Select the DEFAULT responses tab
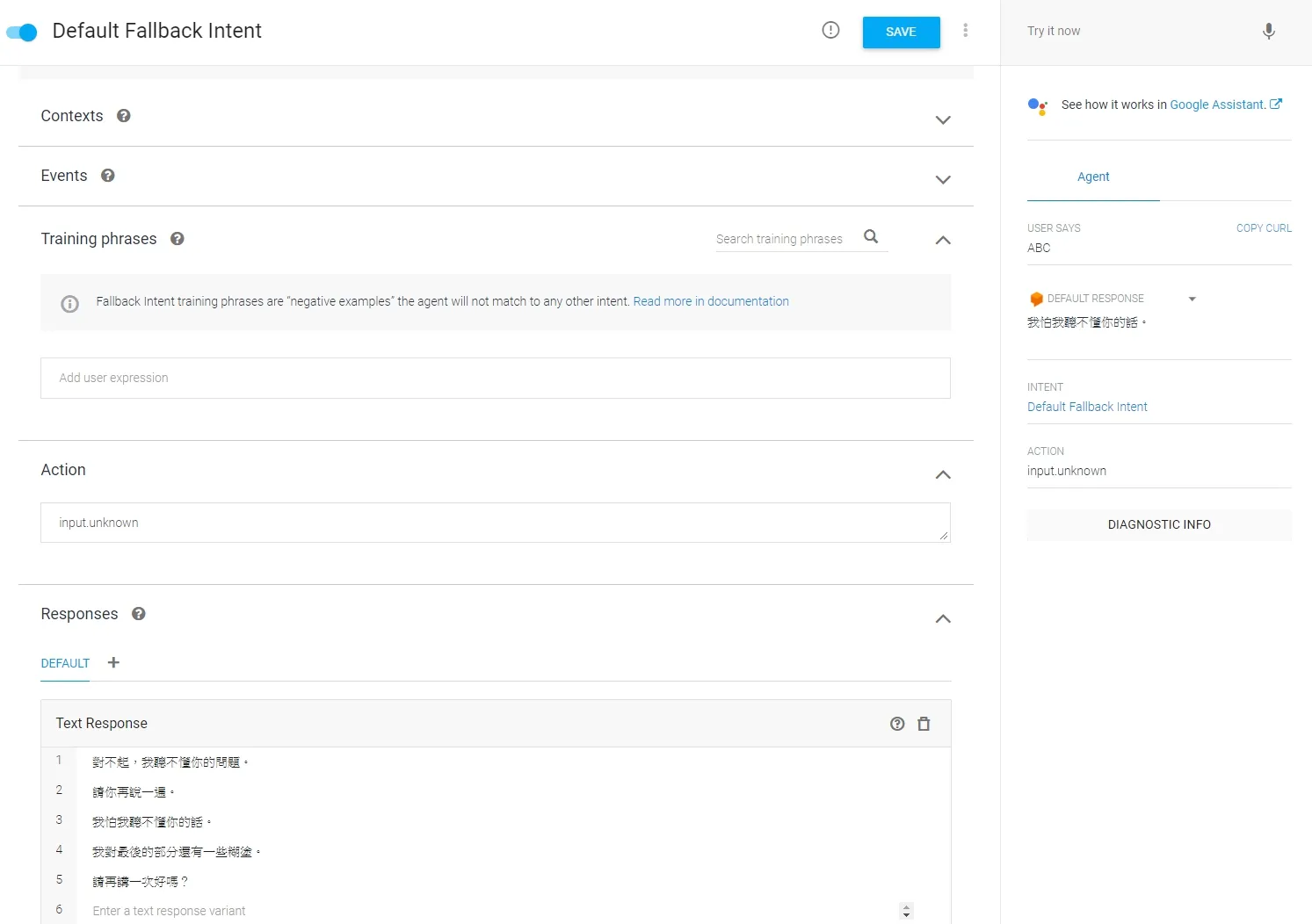Viewport: 1312px width, 924px height. pyautogui.click(x=65, y=663)
